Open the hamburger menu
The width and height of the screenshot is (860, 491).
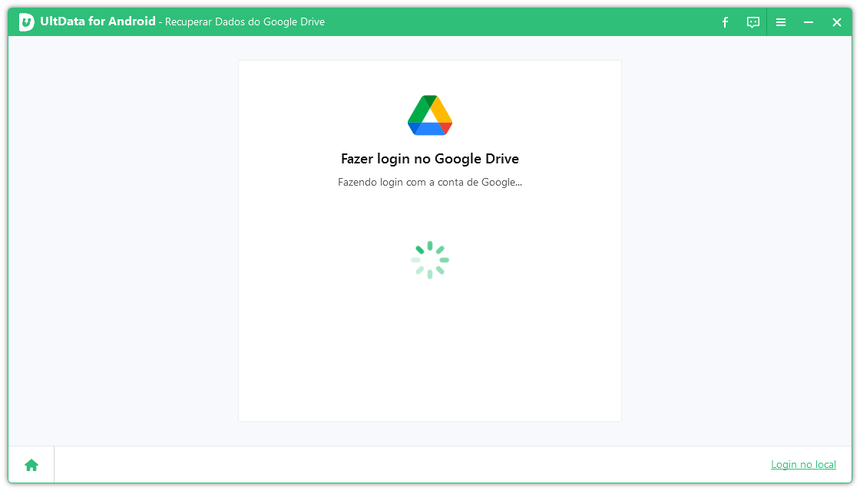tap(781, 22)
